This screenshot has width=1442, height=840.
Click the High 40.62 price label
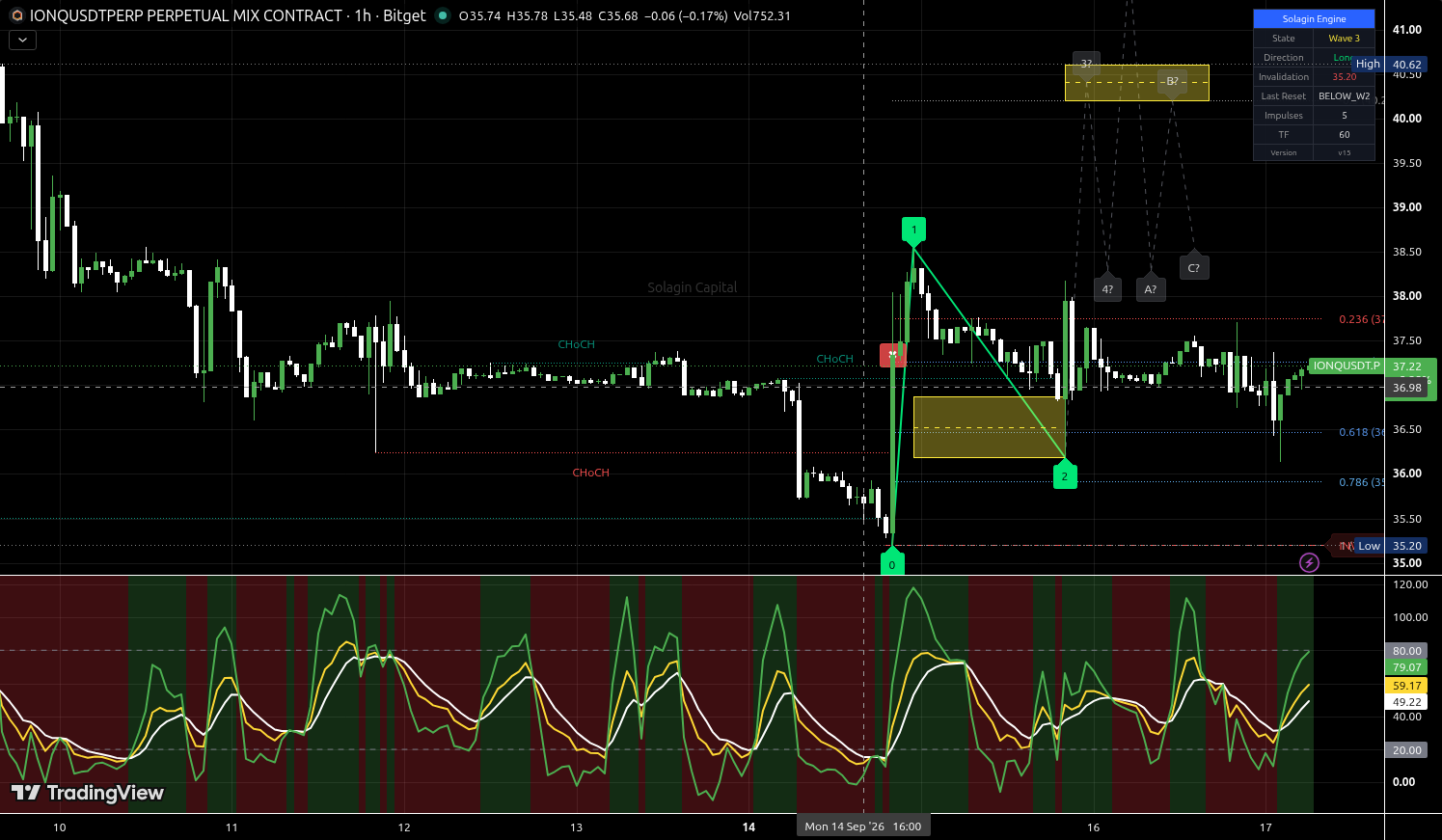coord(1389,65)
